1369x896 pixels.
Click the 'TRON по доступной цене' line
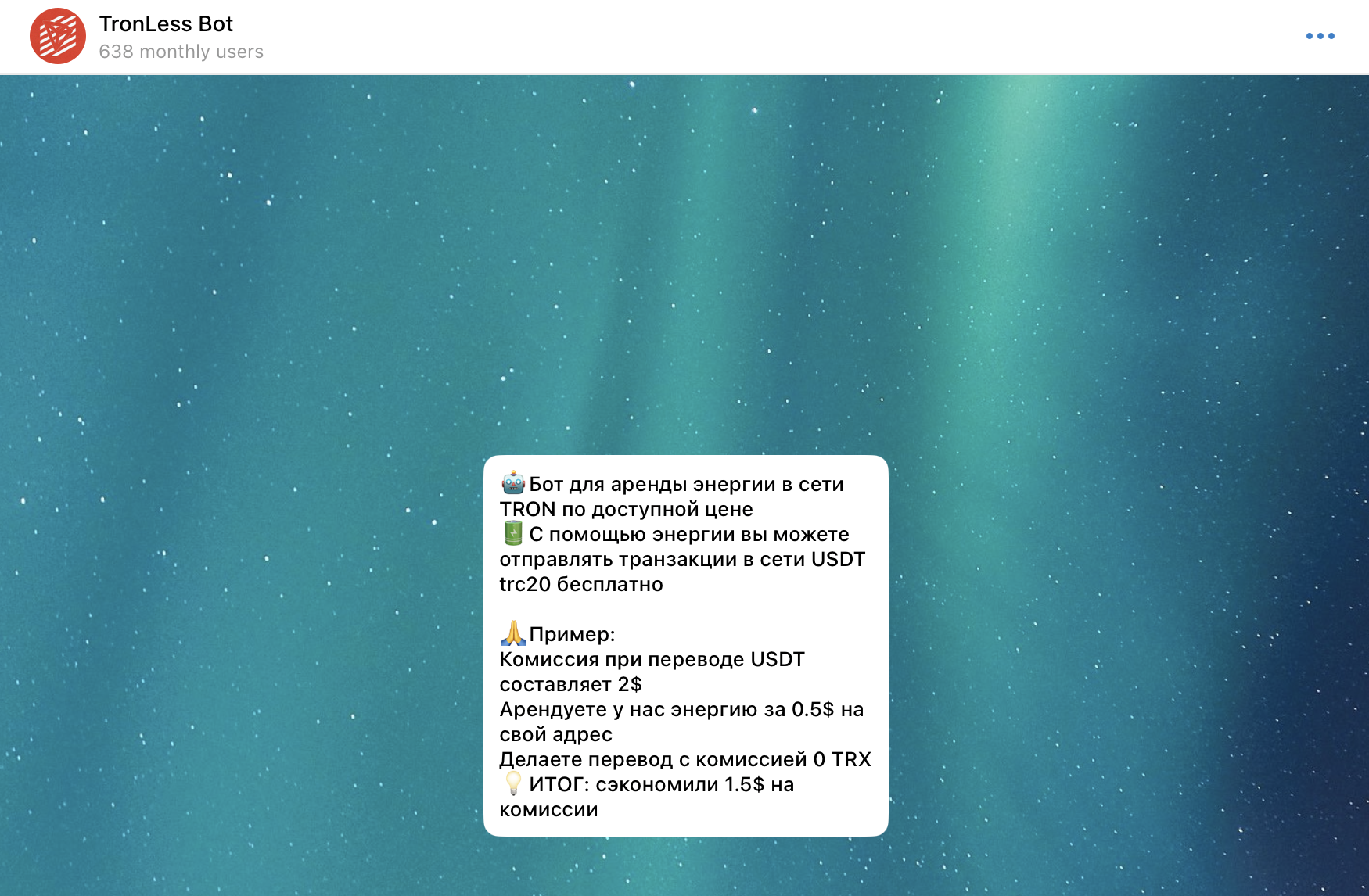[626, 510]
